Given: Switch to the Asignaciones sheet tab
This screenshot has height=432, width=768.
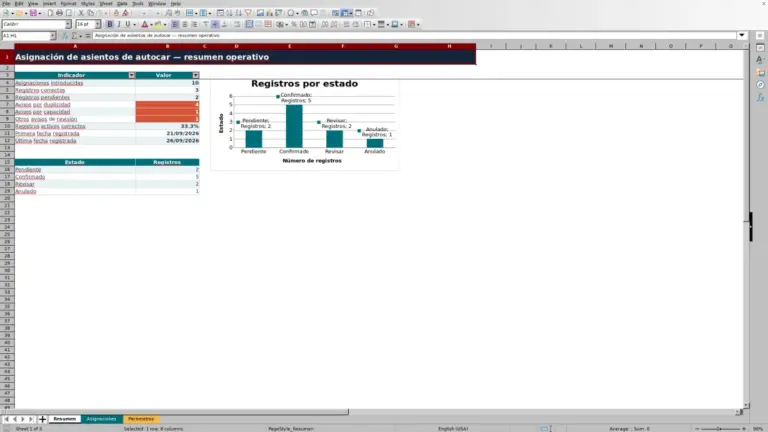Looking at the screenshot, I should 101,419.
